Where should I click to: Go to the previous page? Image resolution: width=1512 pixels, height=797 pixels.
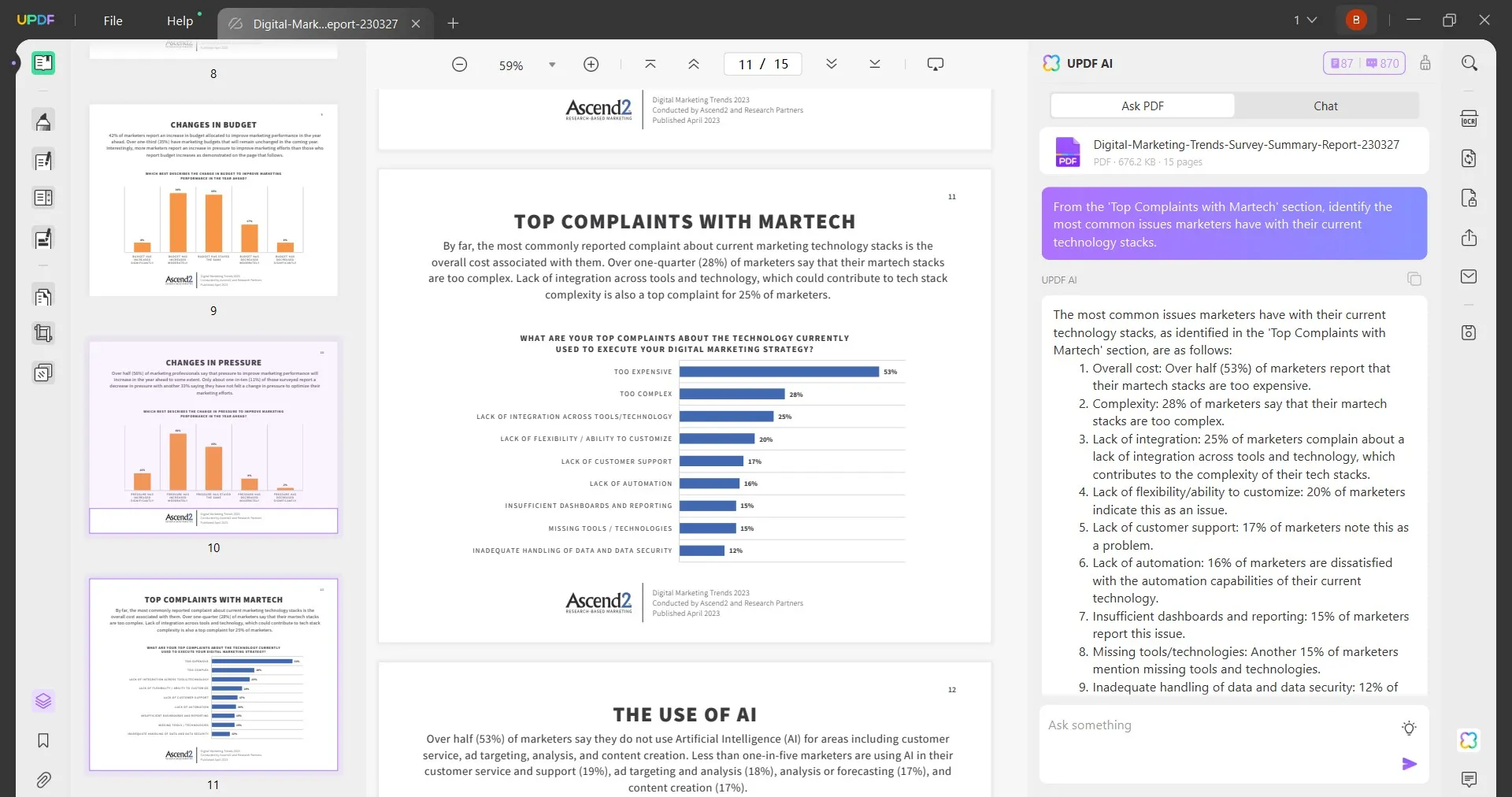coord(694,65)
